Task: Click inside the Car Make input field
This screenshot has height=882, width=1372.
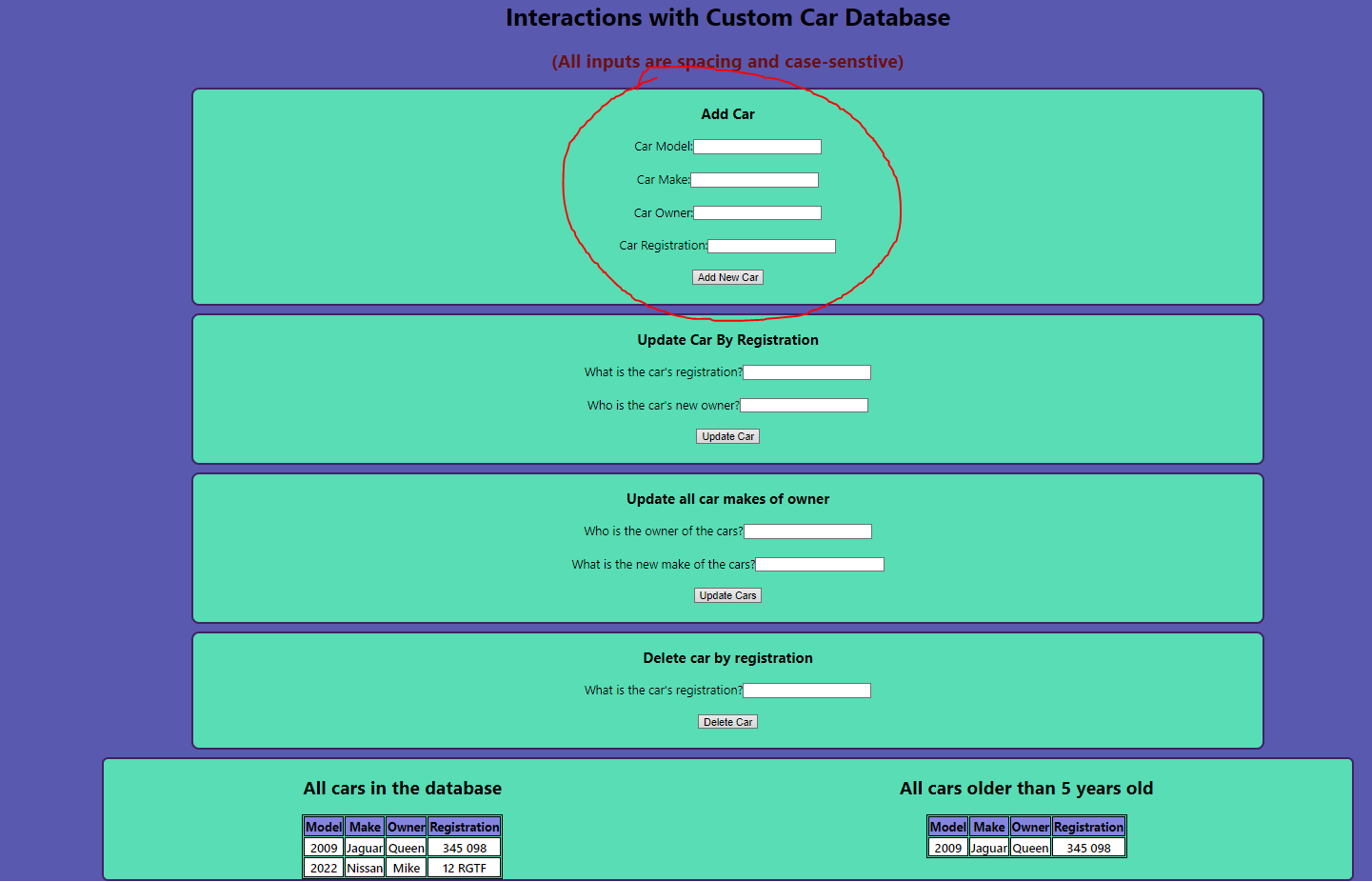Action: (x=754, y=179)
